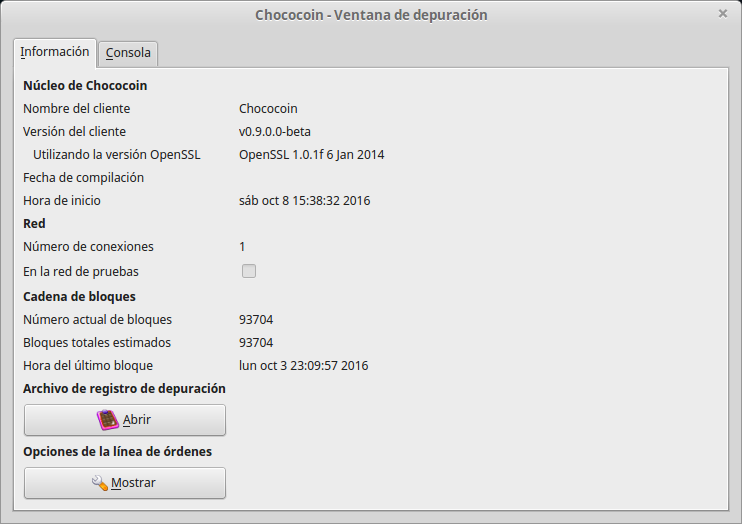Click the client name value Chococoin
This screenshot has height=524, width=742.
(268, 108)
